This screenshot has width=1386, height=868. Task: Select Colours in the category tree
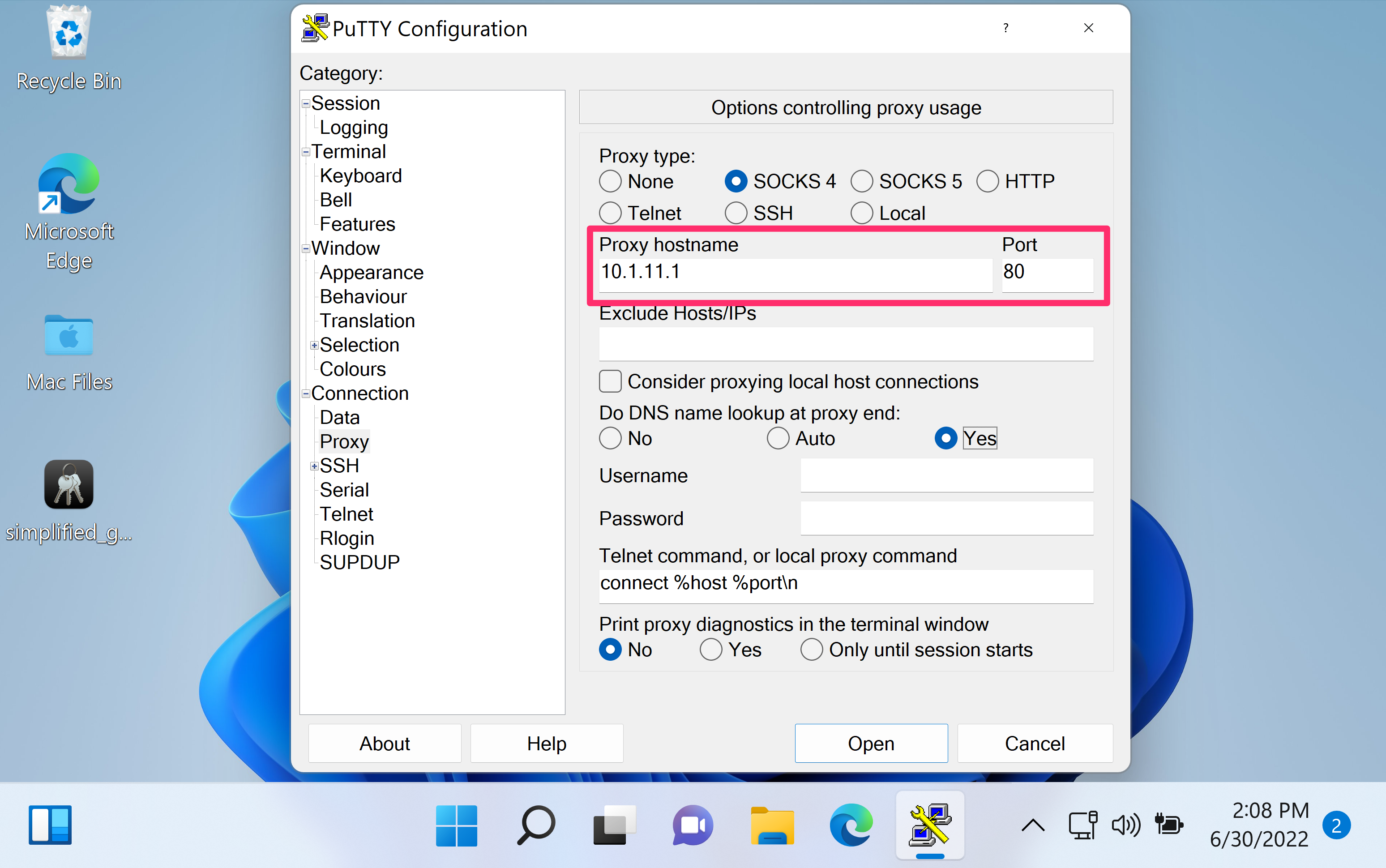coord(352,368)
